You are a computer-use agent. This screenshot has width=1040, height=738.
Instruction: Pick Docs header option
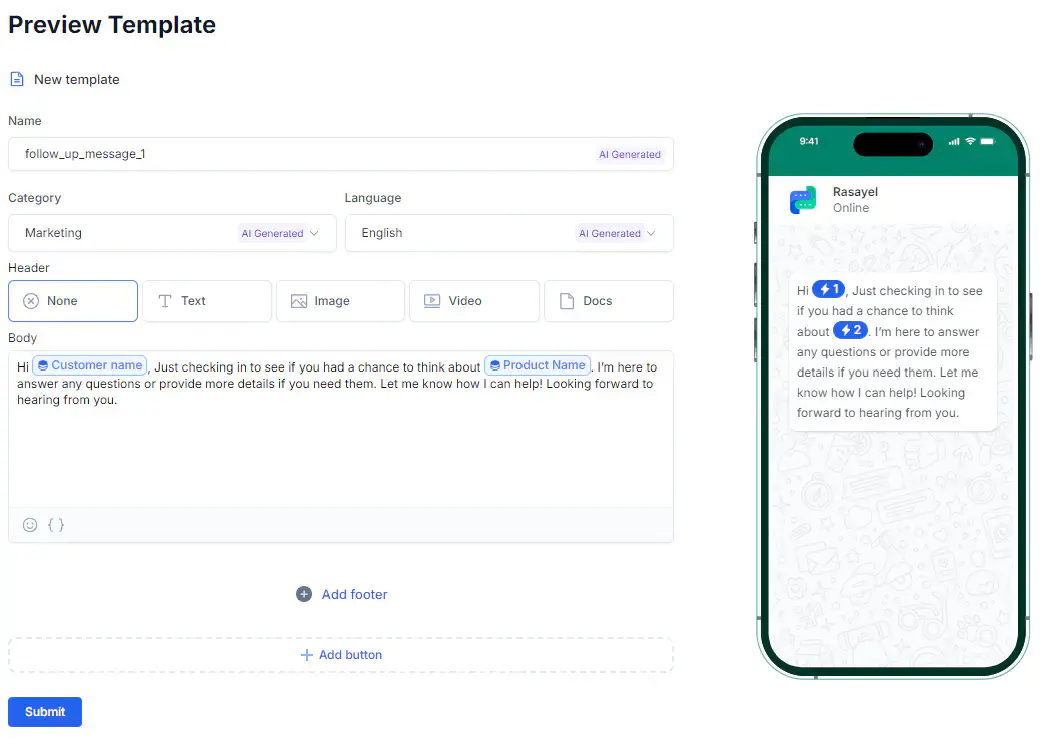609,301
